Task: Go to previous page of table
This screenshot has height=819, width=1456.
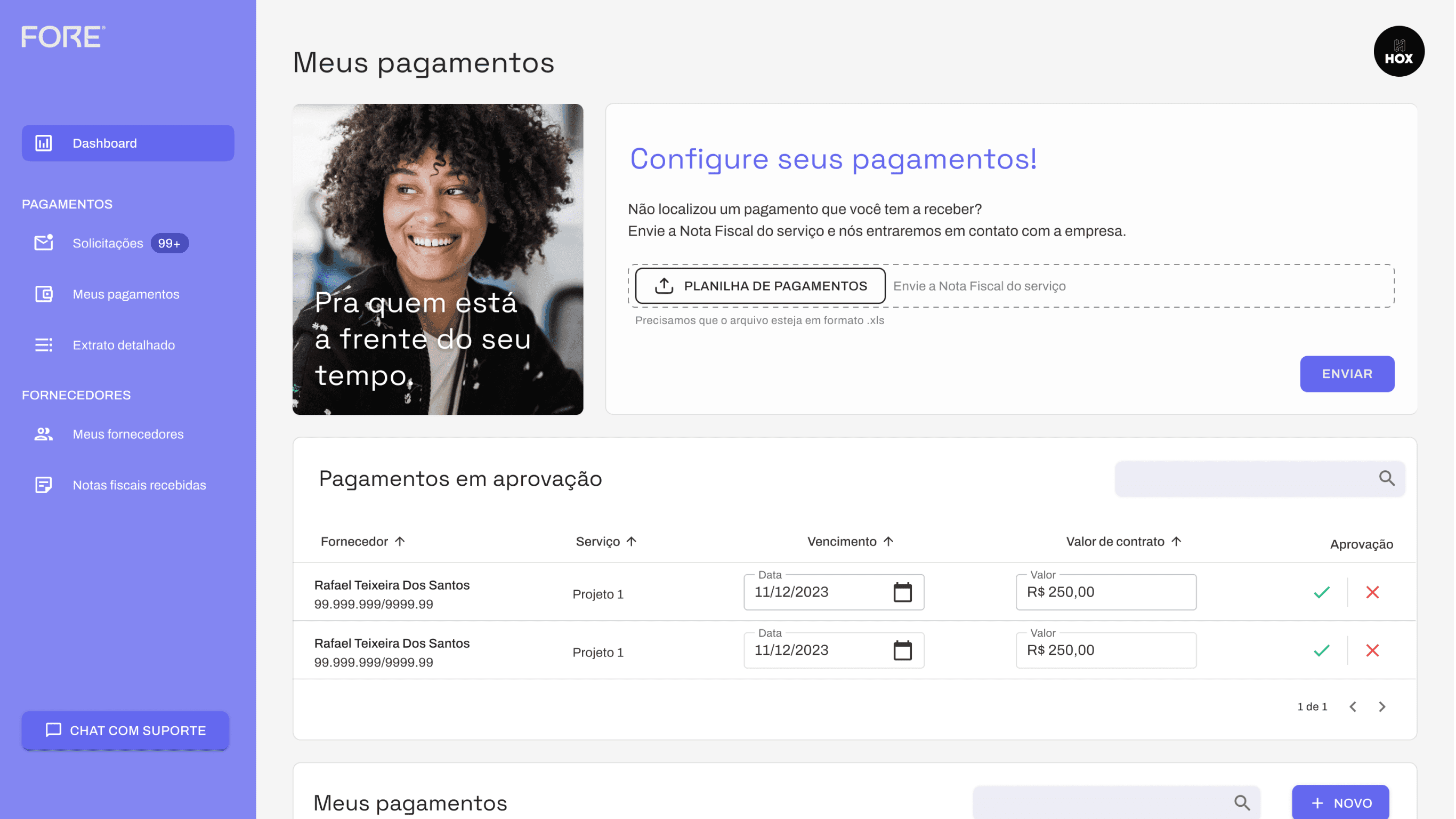Action: pos(1353,706)
